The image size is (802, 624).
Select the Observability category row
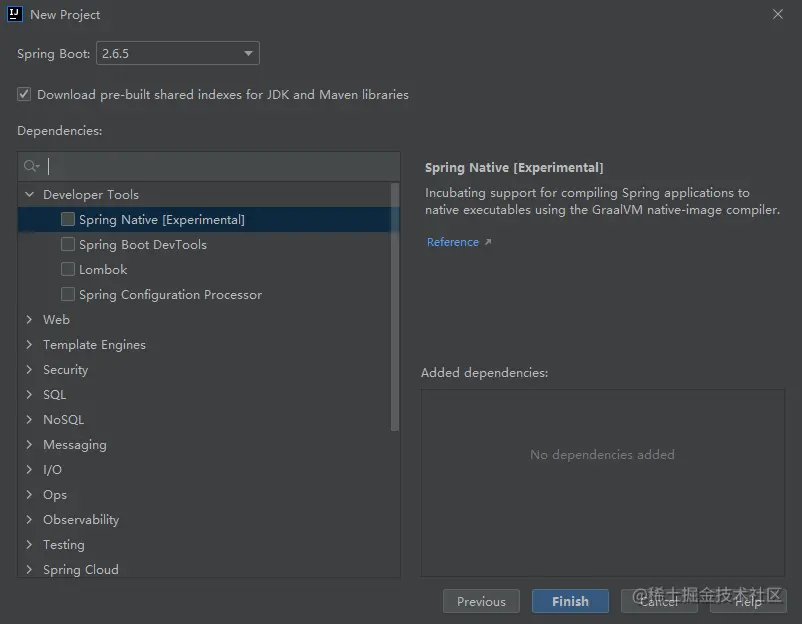[80, 519]
